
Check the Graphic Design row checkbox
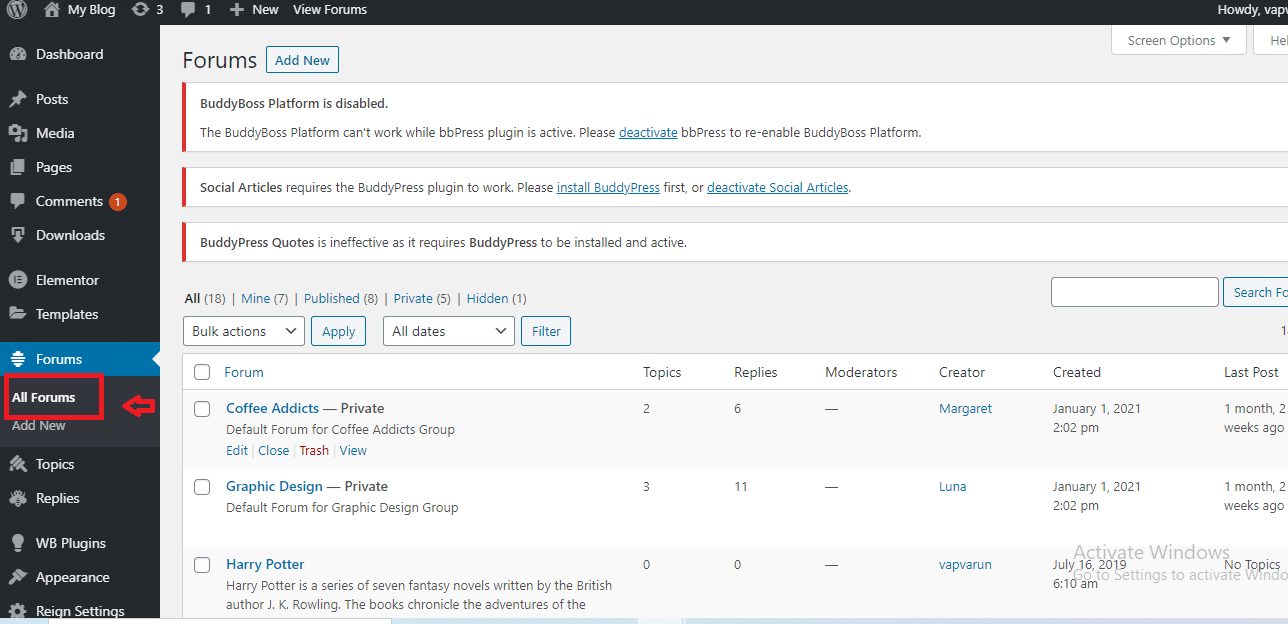pos(202,486)
